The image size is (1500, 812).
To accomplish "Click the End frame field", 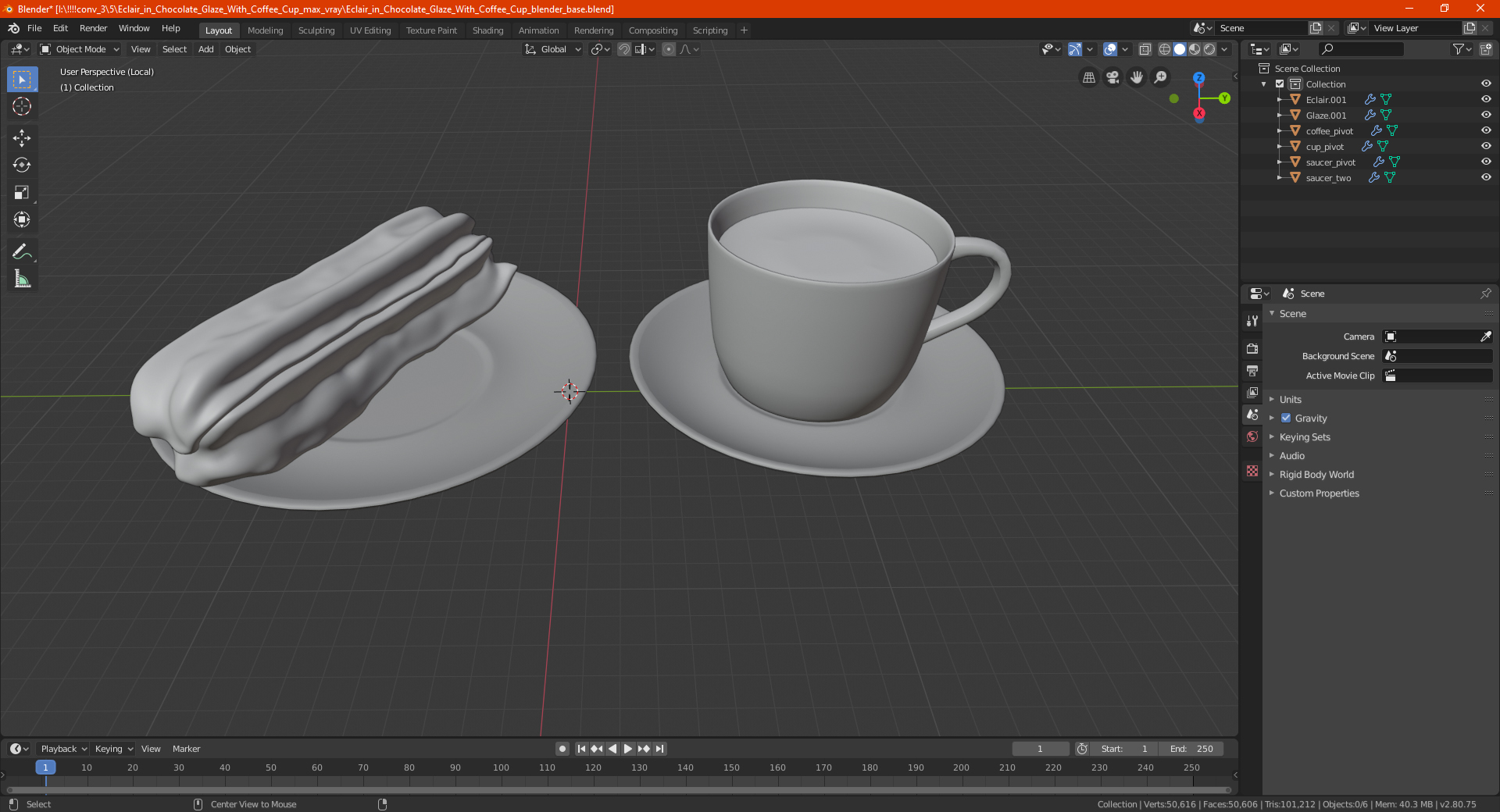I will [x=1191, y=749].
